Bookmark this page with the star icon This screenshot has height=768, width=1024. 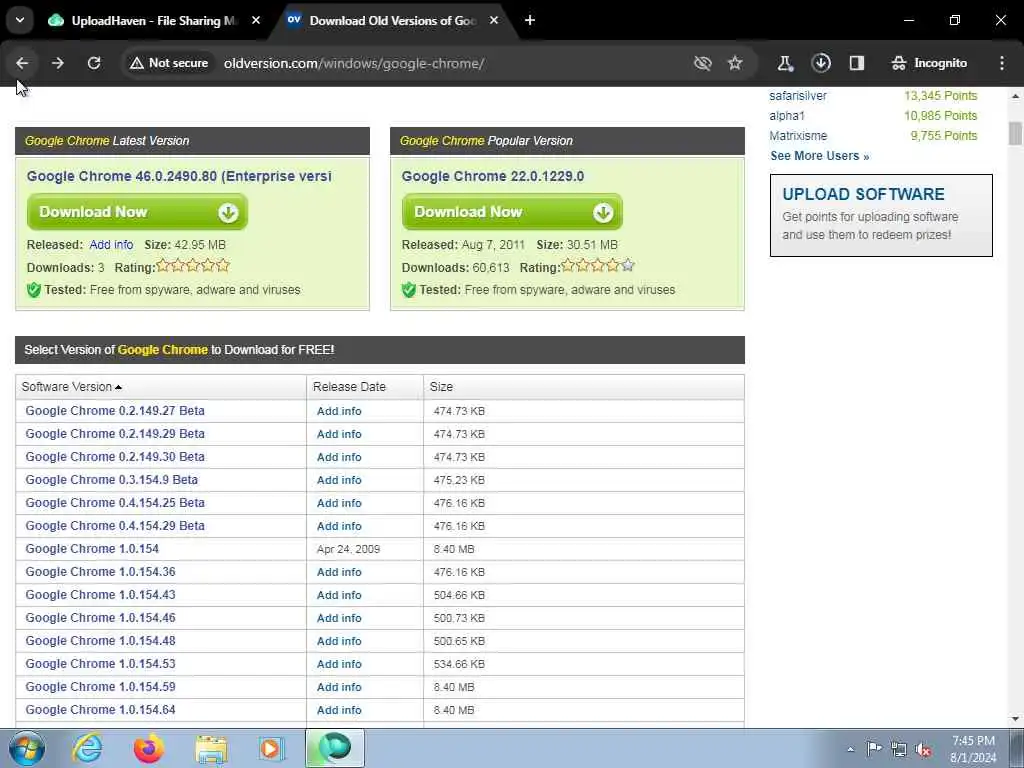(735, 63)
